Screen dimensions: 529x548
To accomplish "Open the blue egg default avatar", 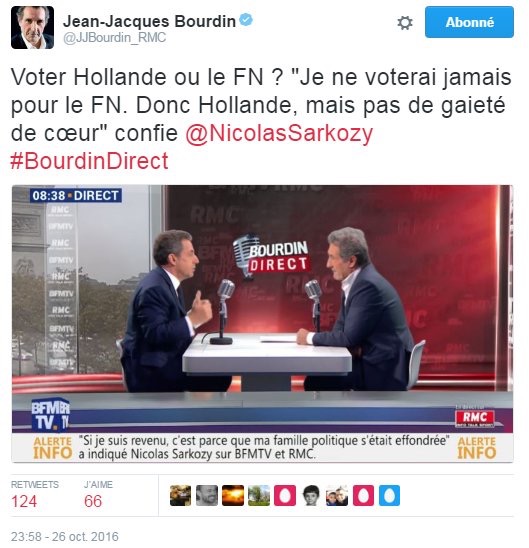I will pyautogui.click(x=389, y=496).
